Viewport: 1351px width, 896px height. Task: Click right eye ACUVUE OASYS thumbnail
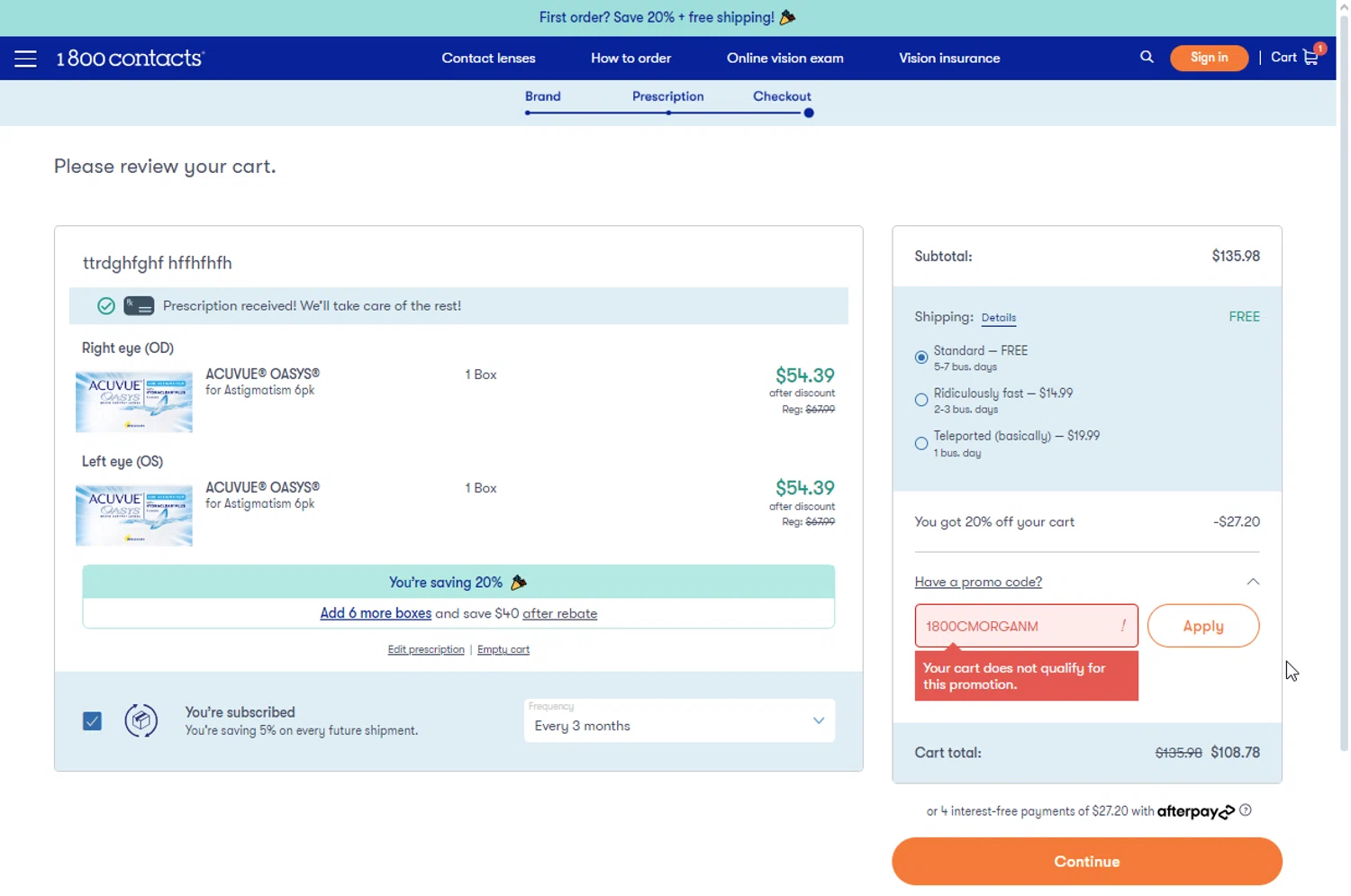[x=134, y=402]
